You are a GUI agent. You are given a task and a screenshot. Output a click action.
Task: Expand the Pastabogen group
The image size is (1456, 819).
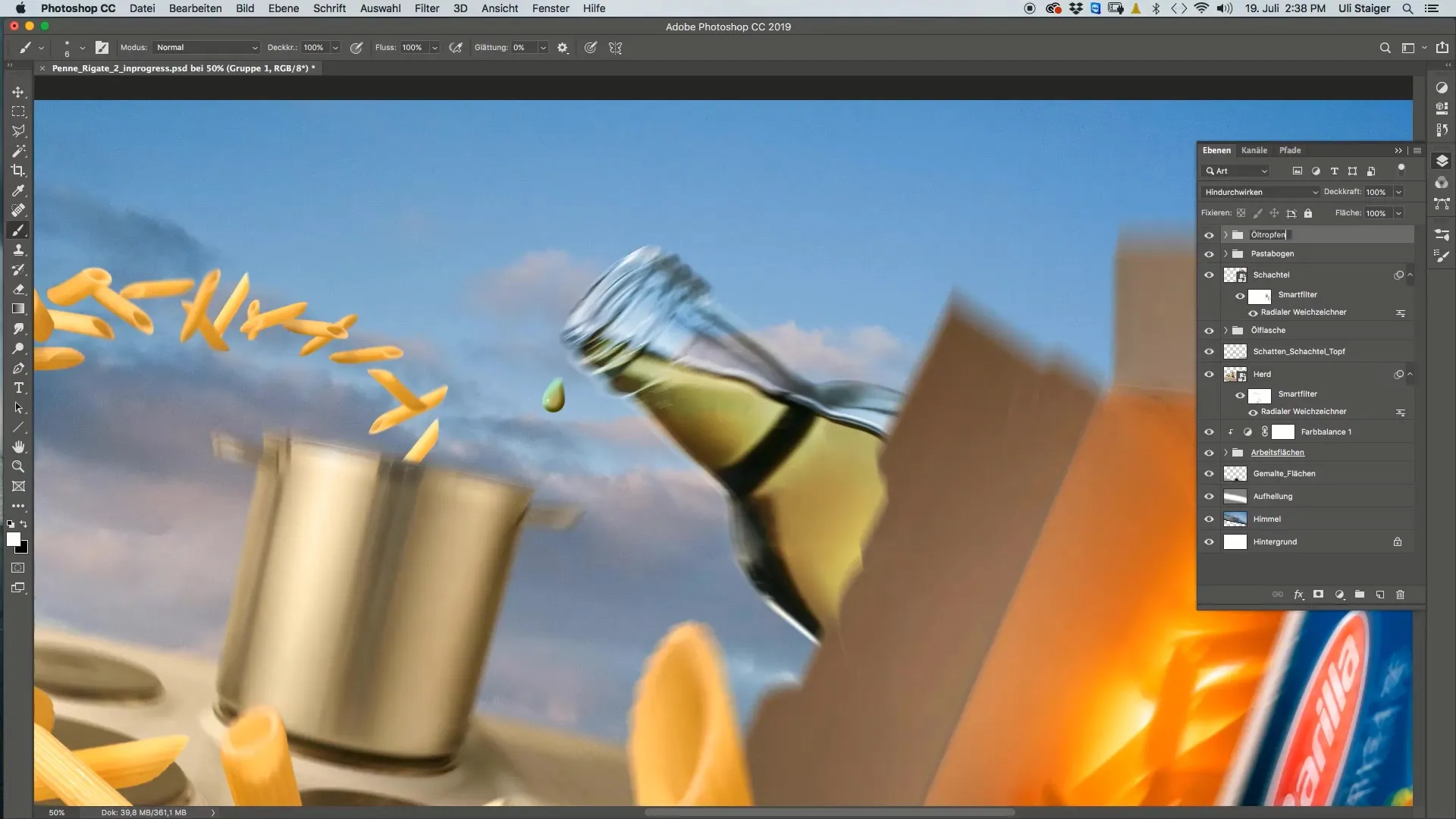(1225, 254)
